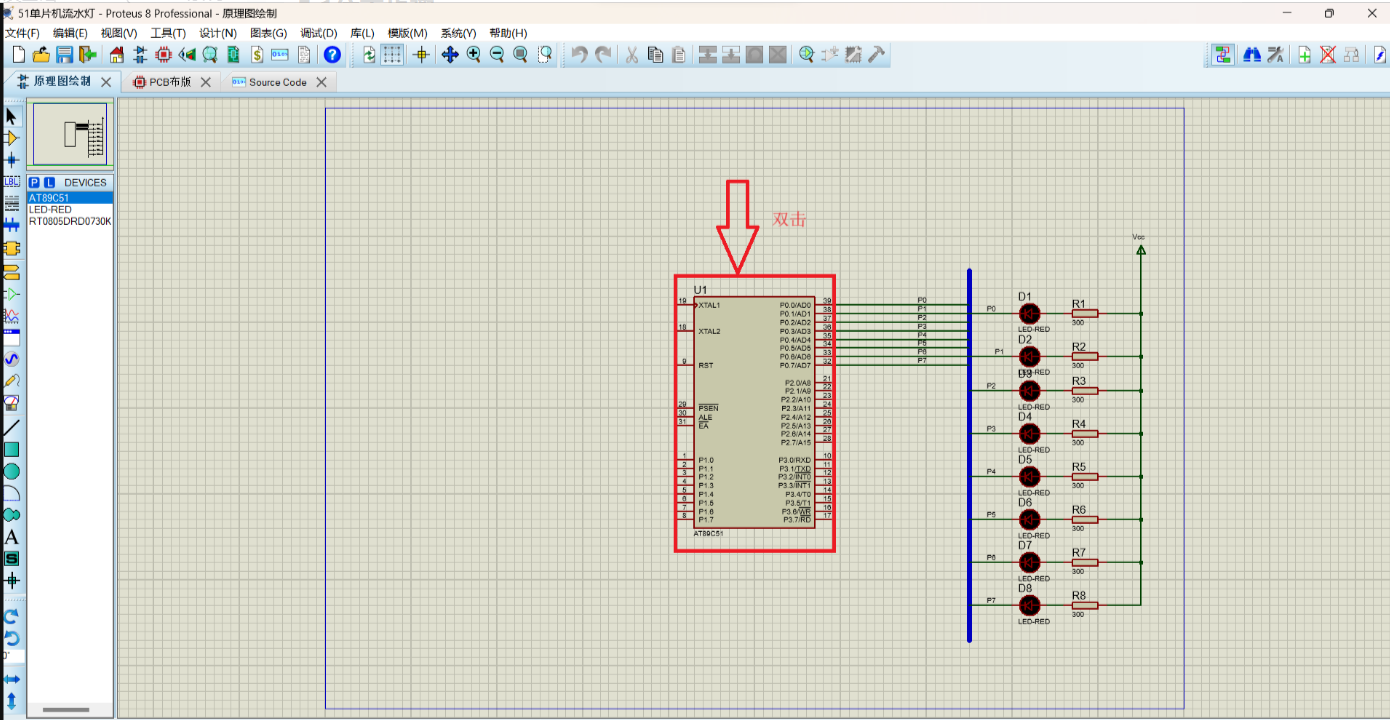
Task: Select LED-RED in the devices list
Action: click(x=50, y=210)
